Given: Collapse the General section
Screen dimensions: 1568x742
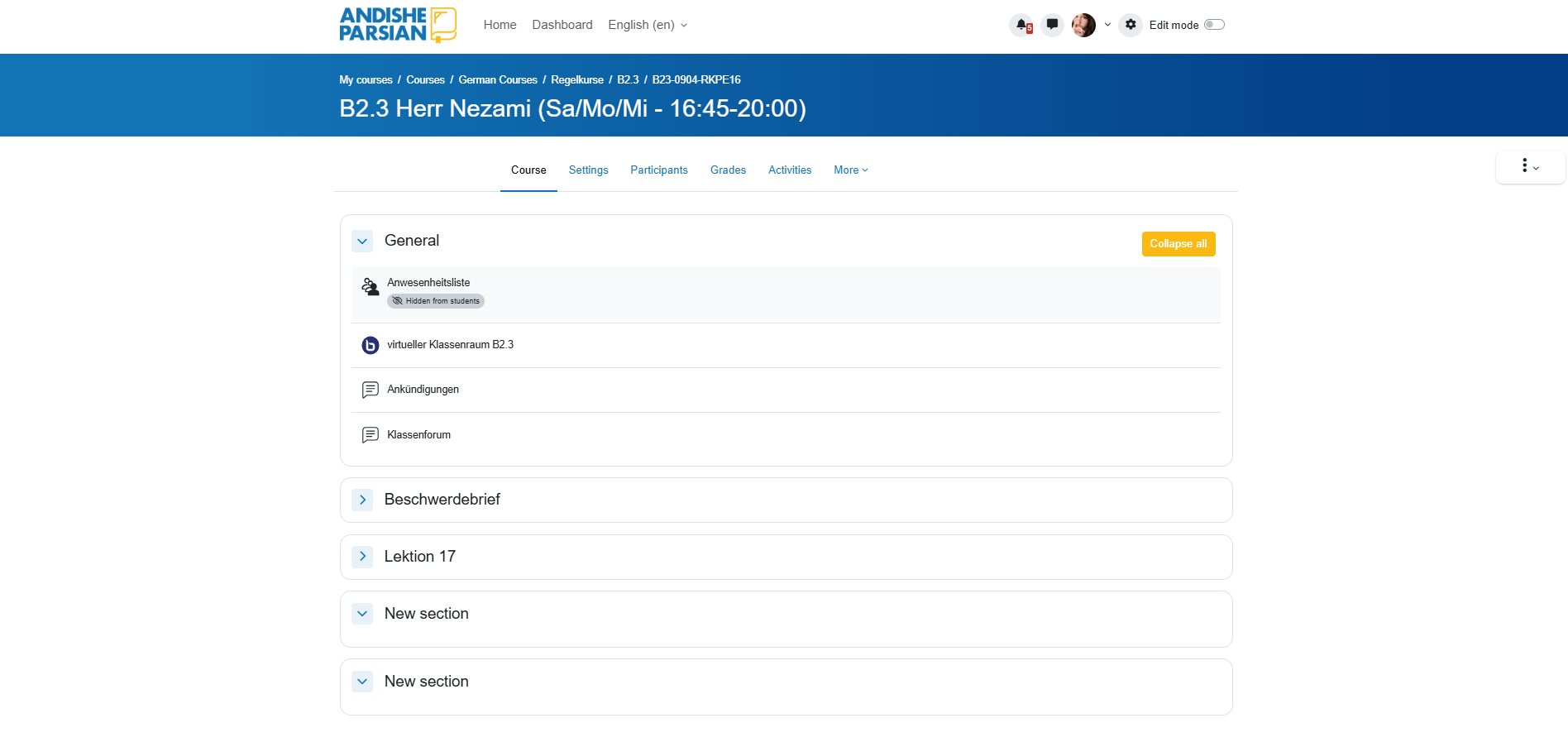Looking at the screenshot, I should tap(362, 242).
